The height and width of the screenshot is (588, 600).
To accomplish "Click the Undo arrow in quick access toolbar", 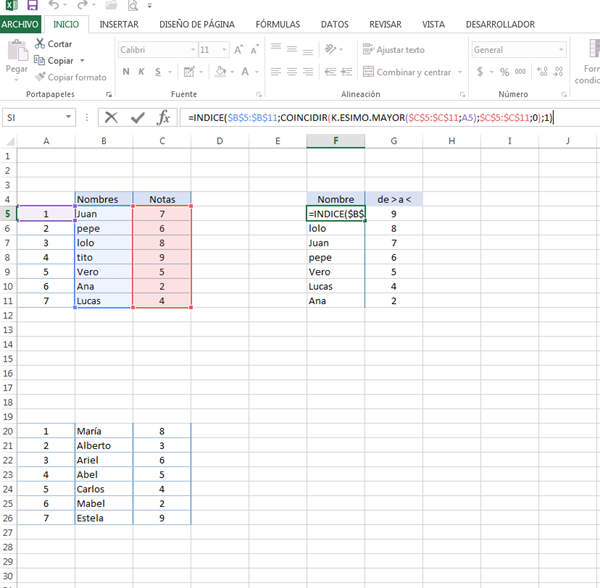I will (x=51, y=6).
